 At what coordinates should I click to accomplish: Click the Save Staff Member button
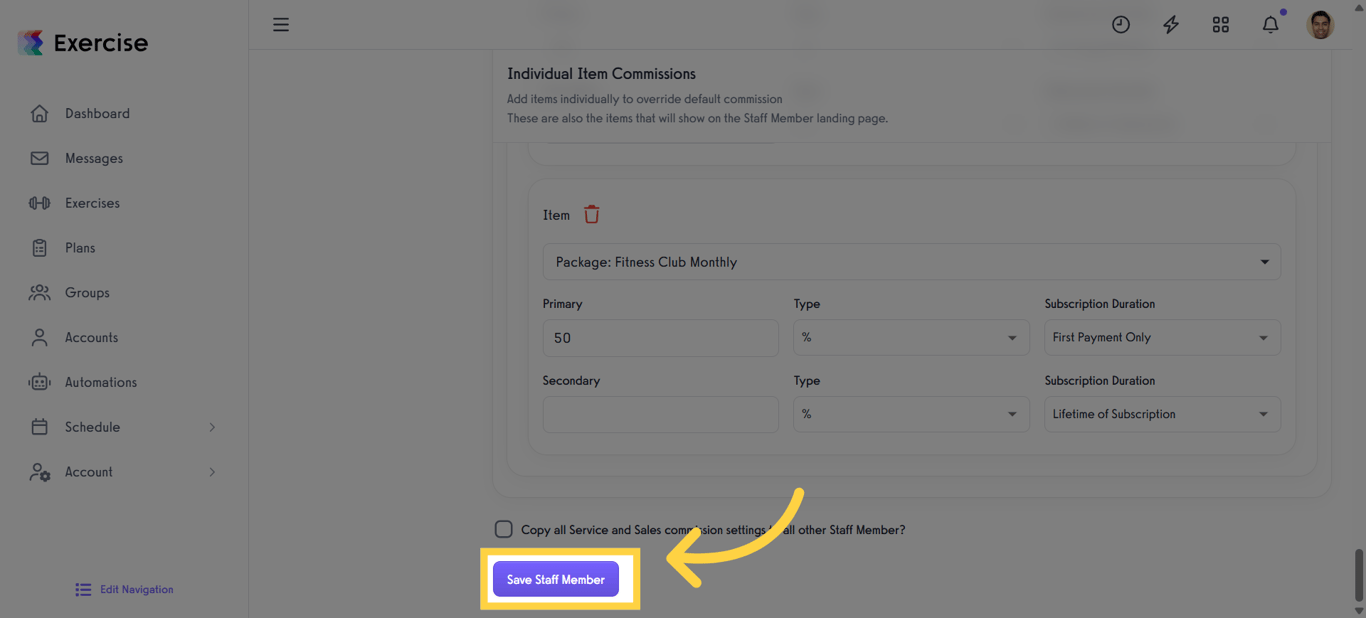click(555, 579)
